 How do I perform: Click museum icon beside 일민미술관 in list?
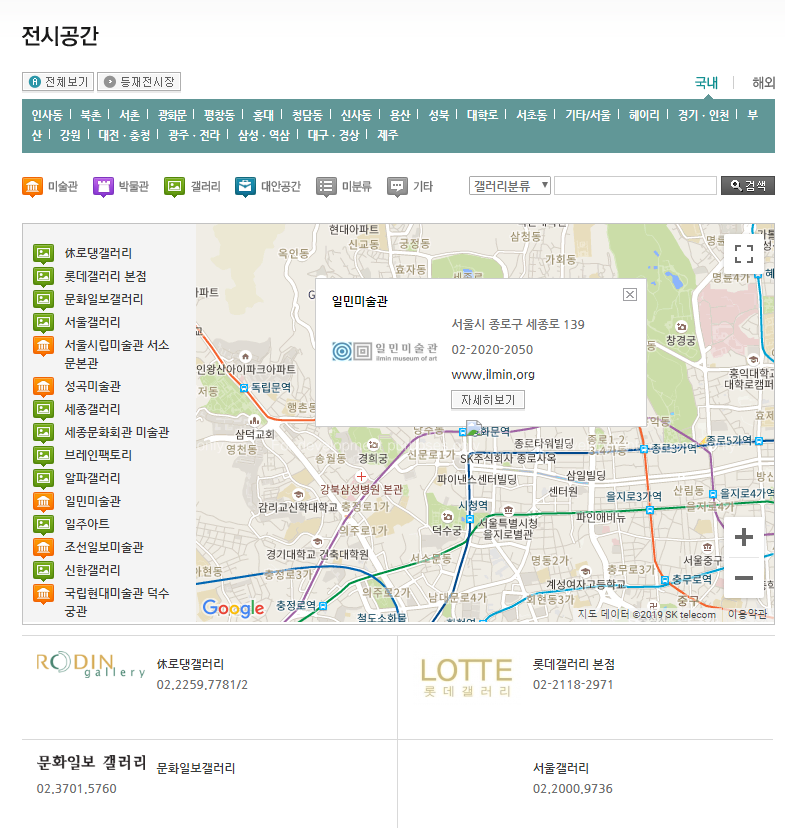point(43,501)
